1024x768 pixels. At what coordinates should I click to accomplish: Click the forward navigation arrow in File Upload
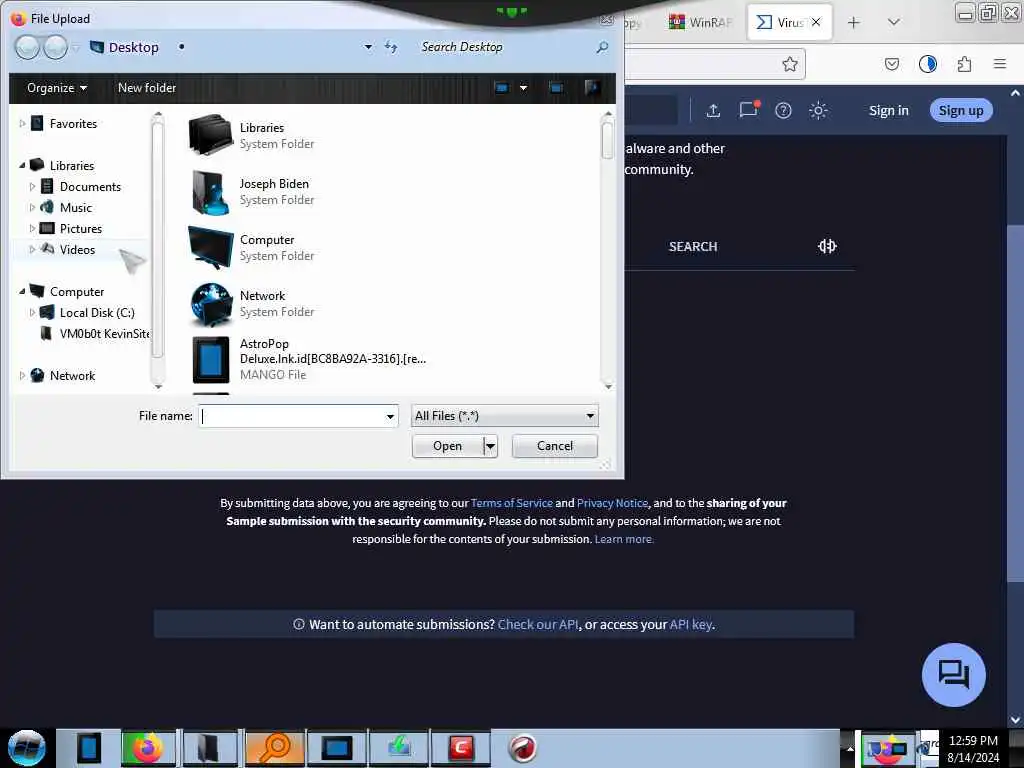click(55, 47)
